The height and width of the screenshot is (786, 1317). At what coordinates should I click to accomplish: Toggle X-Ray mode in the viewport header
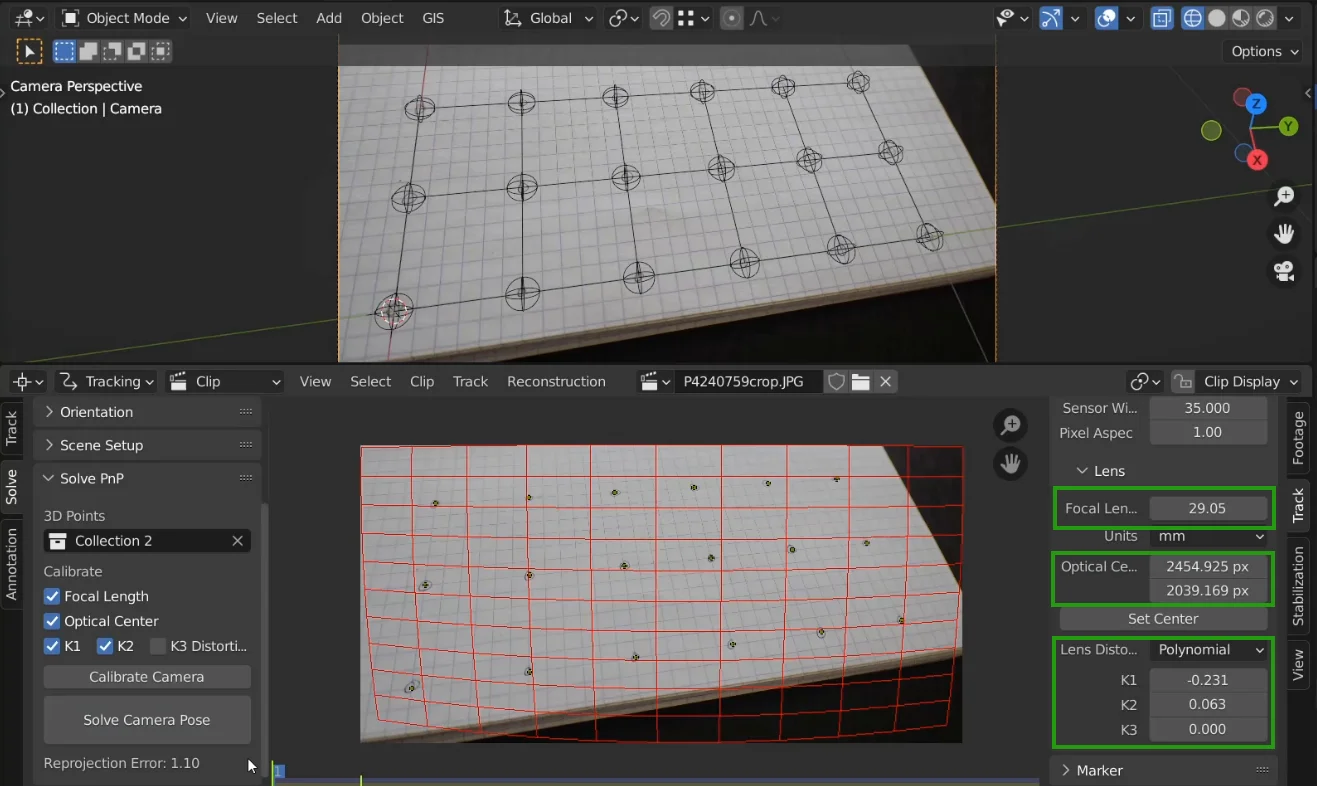[1162, 18]
